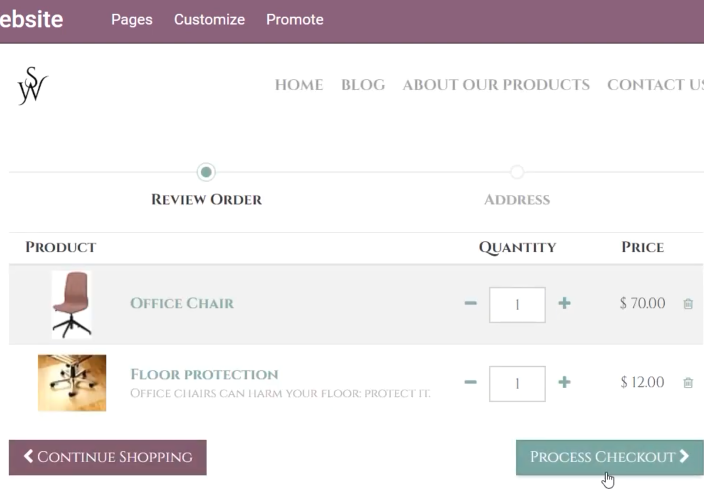Increase Office Chair quantity with plus
Screen dimensions: 704x499
[564, 303]
